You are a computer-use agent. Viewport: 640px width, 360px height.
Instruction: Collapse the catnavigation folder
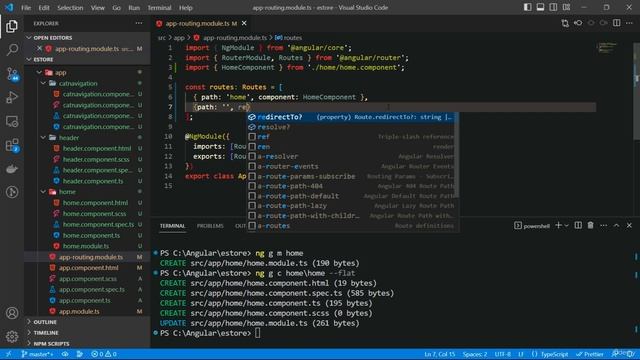click(43, 83)
